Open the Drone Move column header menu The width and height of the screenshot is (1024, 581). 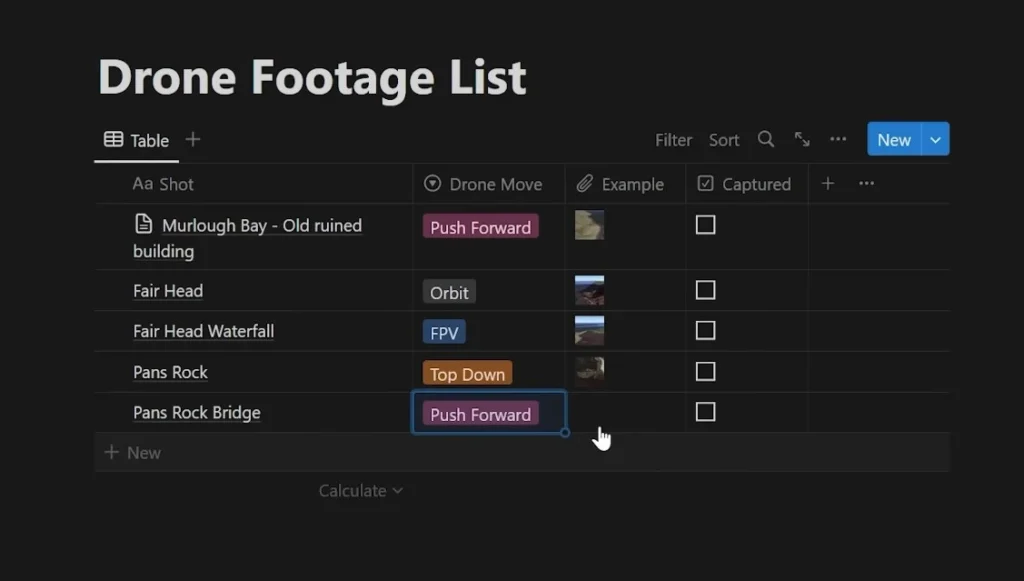tap(489, 184)
